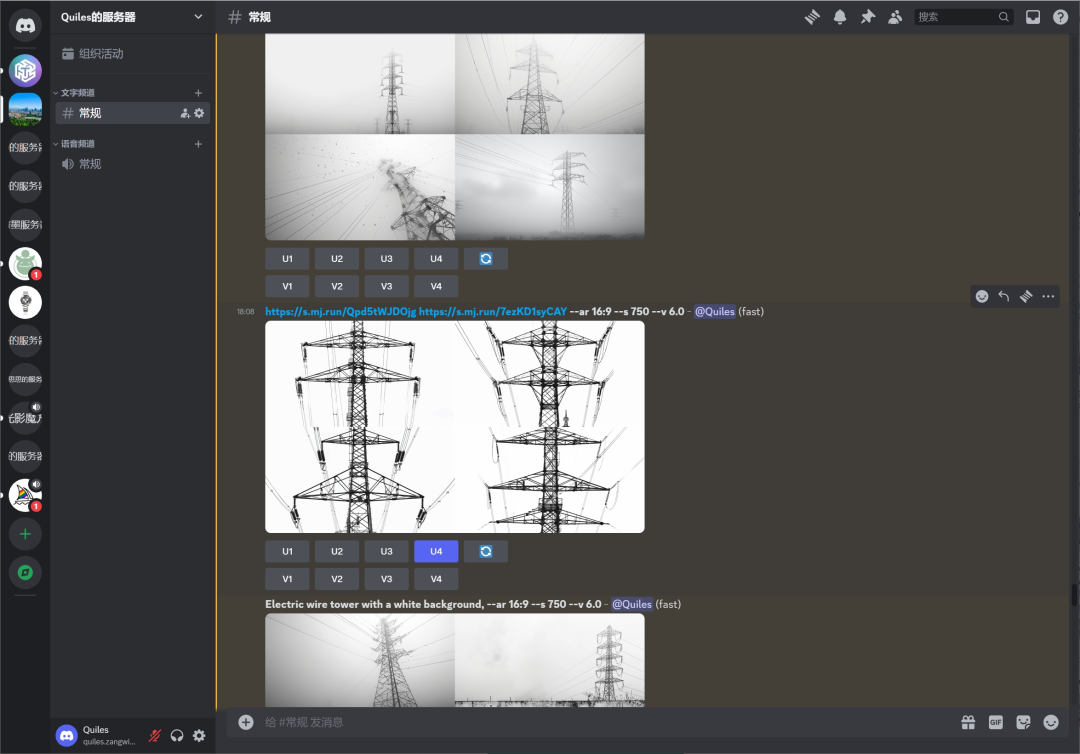Focus the 给 #常规 发消息 message box
Image resolution: width=1080 pixels, height=754 pixels.
click(606, 722)
